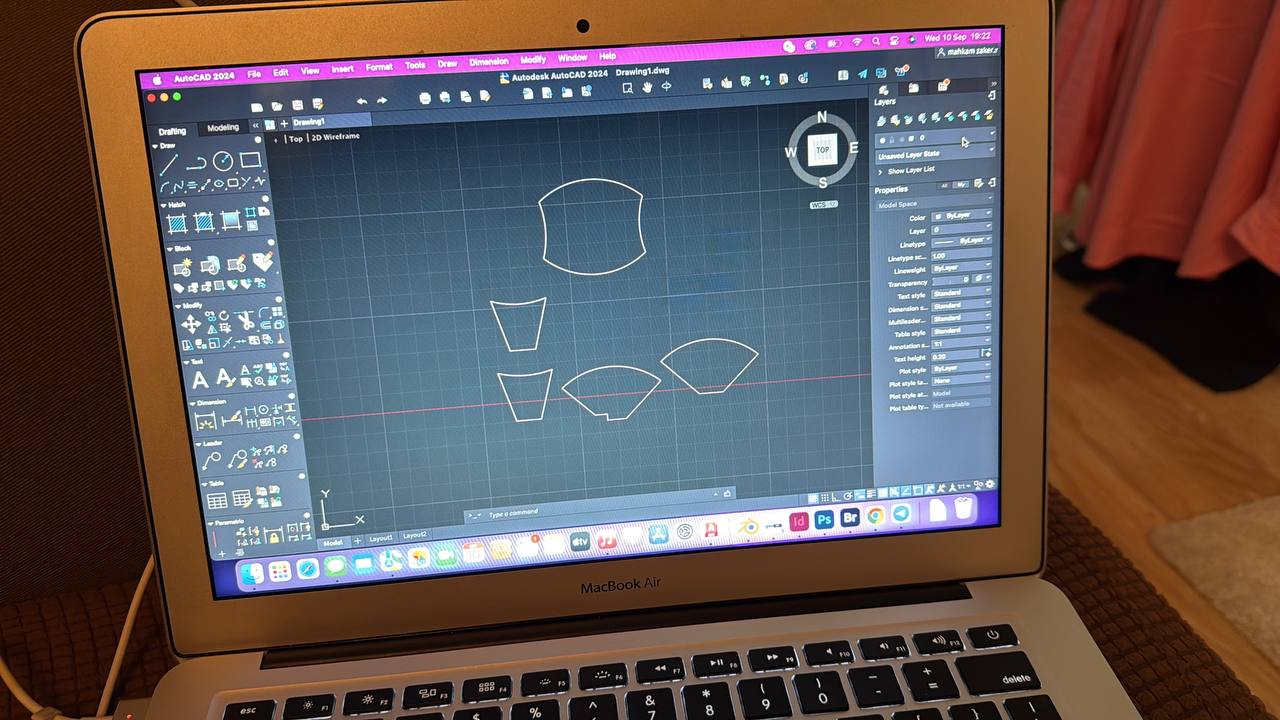
Task: Choose the large Multiline Text tool
Action: click(x=200, y=380)
